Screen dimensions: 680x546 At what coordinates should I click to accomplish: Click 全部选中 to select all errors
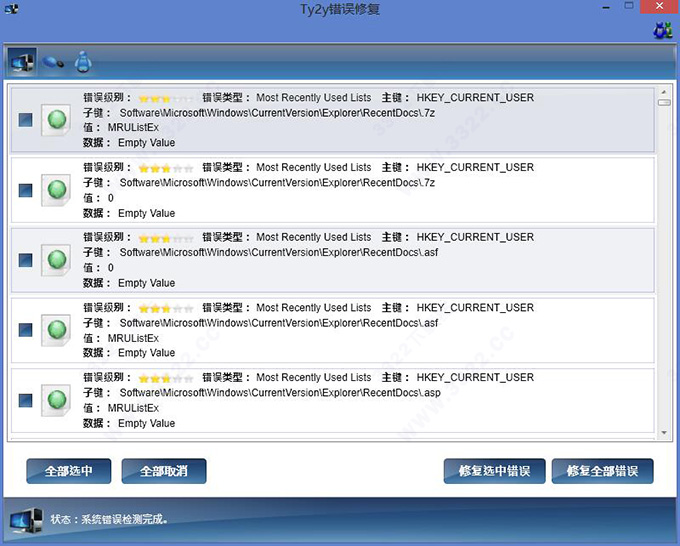click(x=69, y=471)
